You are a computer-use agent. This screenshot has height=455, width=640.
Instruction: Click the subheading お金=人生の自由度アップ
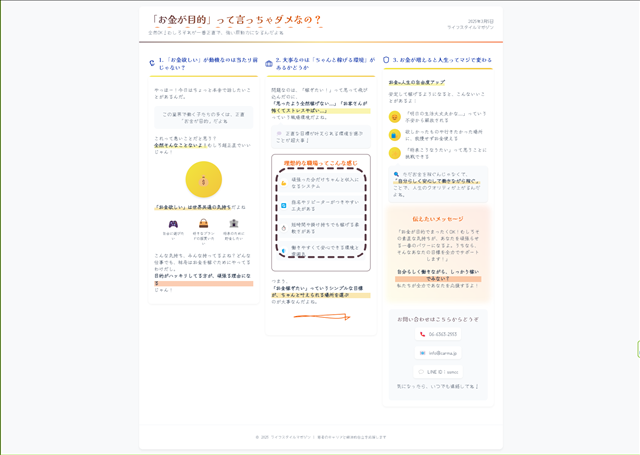point(417,82)
